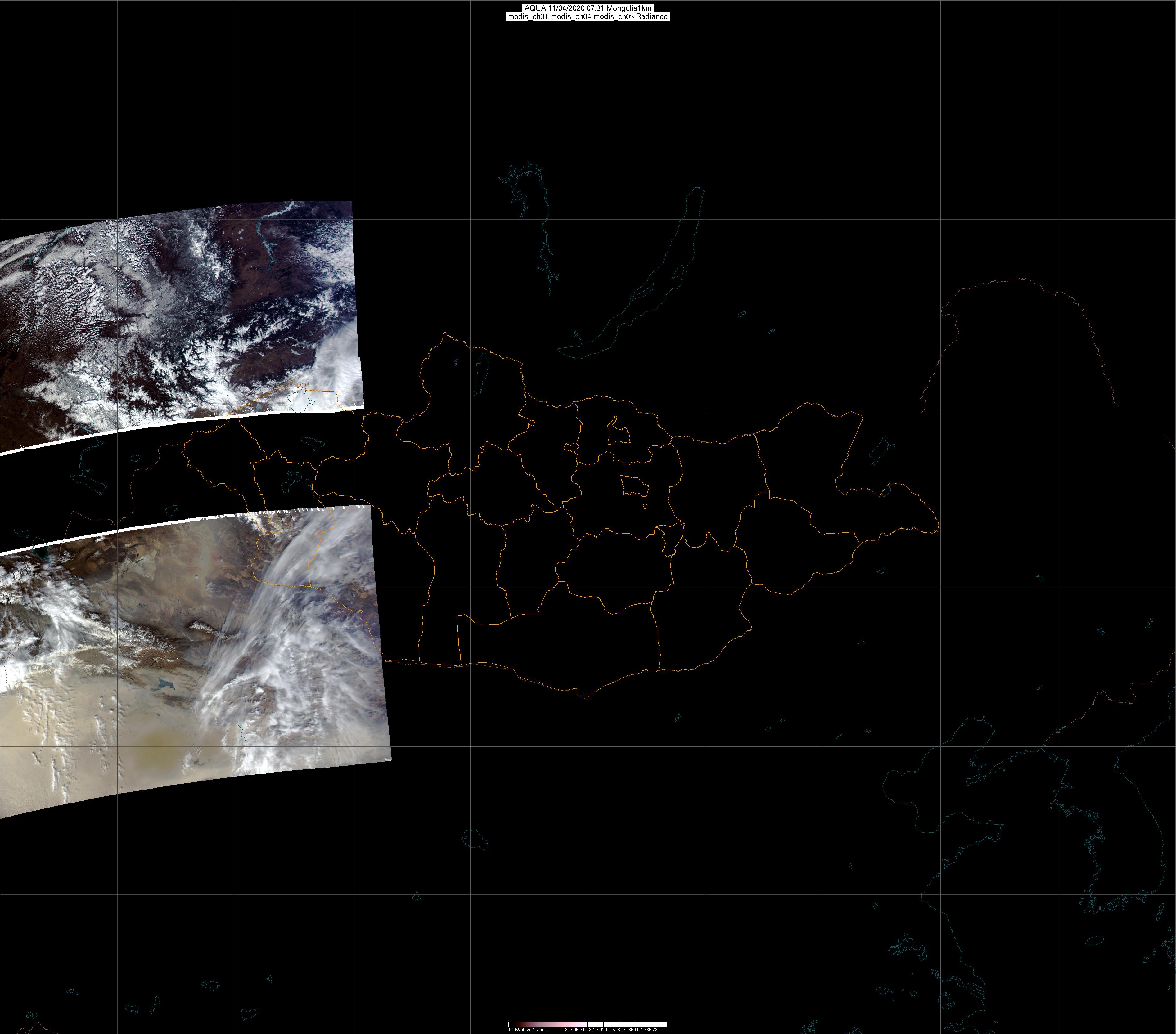Image resolution: width=1176 pixels, height=1034 pixels.
Task: Click the modis_ch01-modis_ch04-modis_ch03 Radiance label
Action: coord(588,17)
